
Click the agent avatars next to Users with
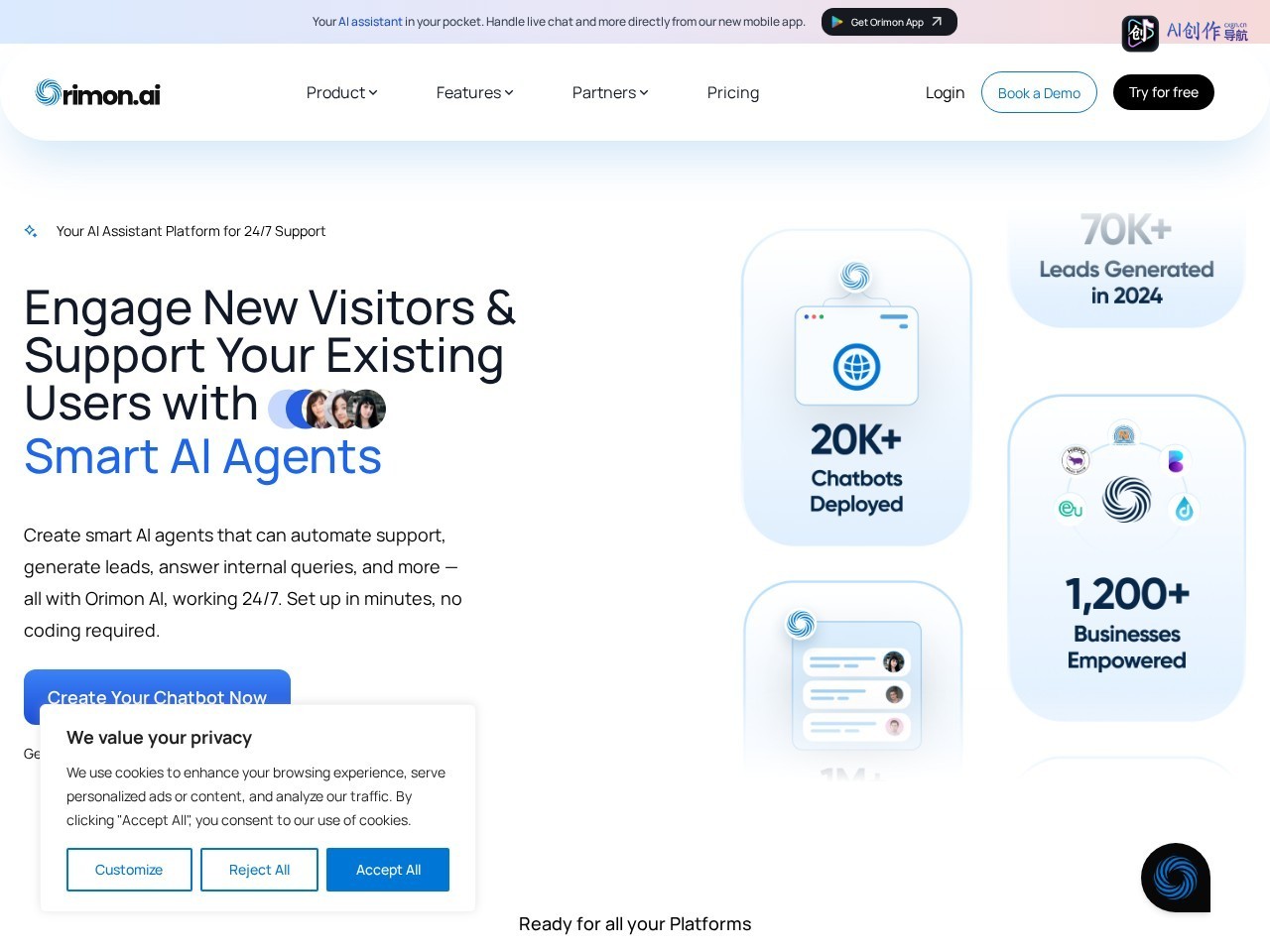[326, 409]
